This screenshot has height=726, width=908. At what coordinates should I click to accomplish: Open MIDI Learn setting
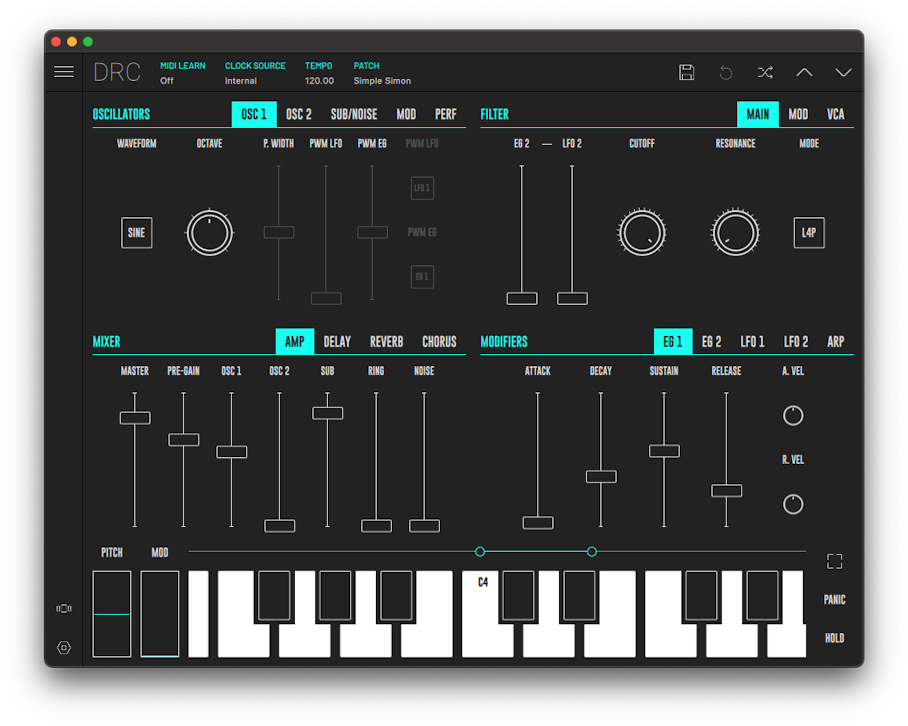click(x=167, y=80)
